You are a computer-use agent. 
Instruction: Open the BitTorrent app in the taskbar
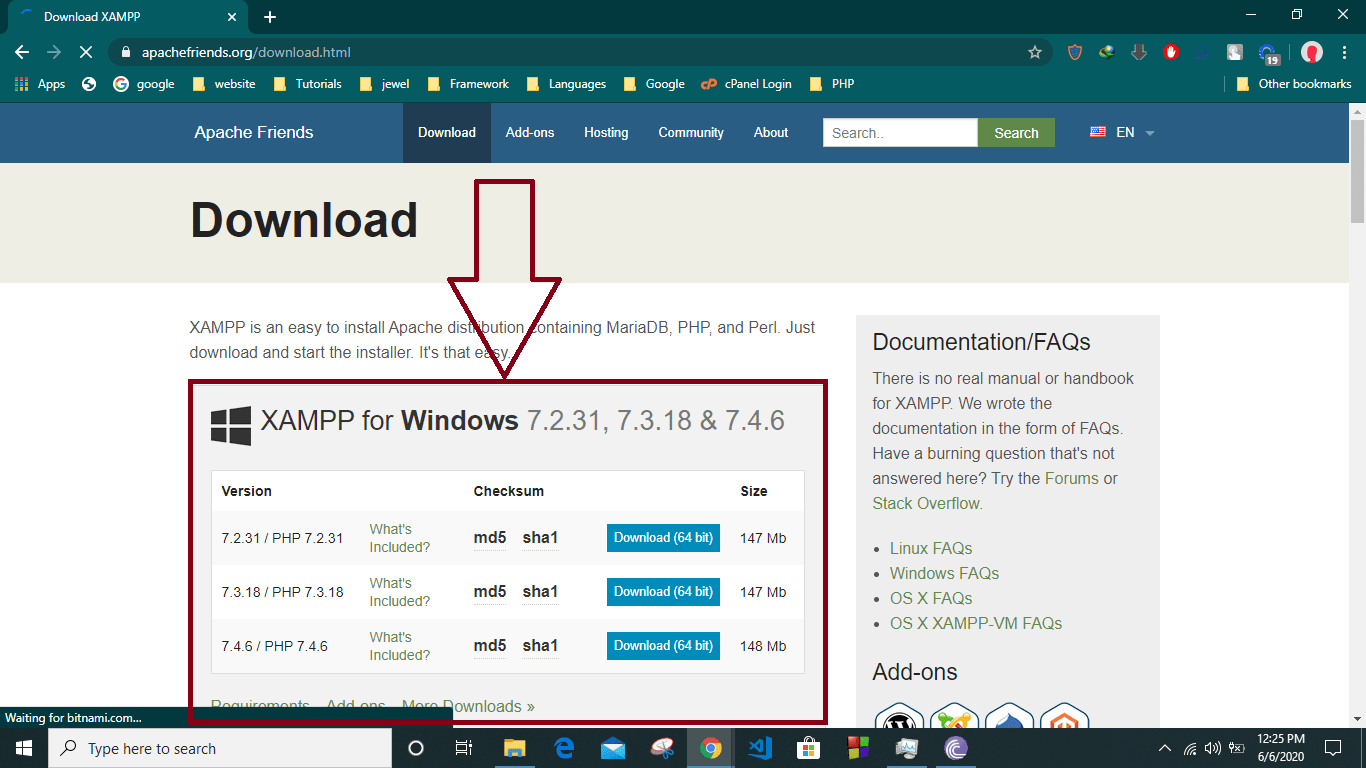pos(955,748)
